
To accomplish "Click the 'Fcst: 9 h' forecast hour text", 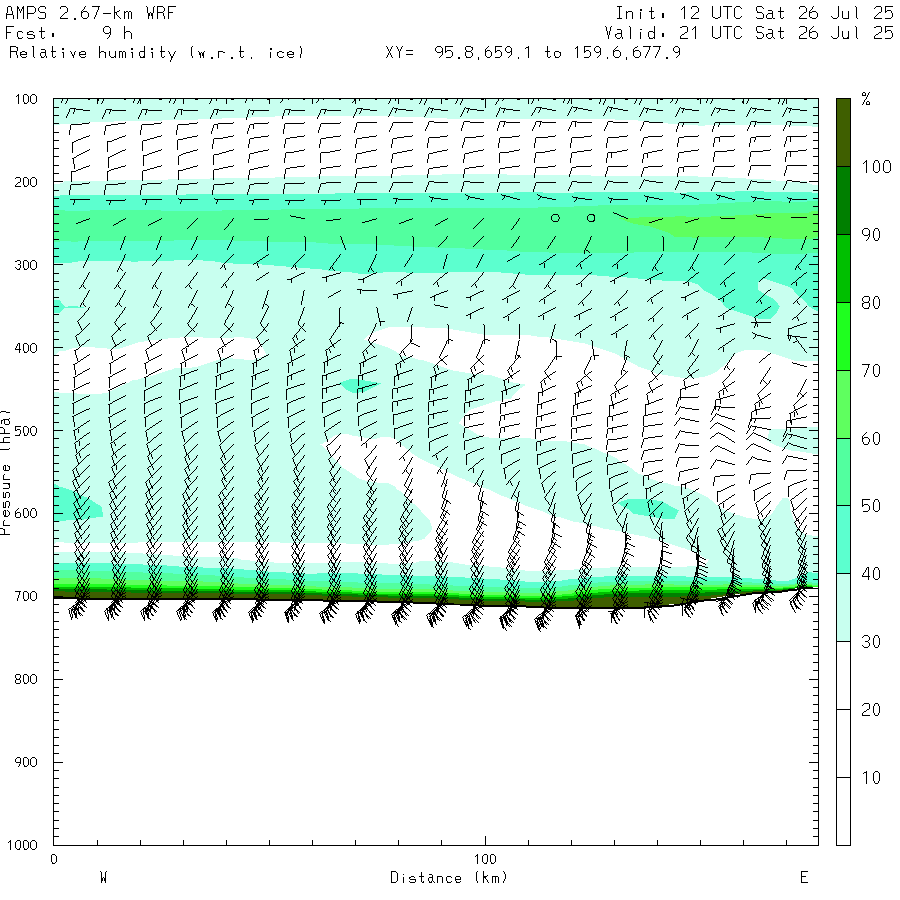I will click(69, 33).
